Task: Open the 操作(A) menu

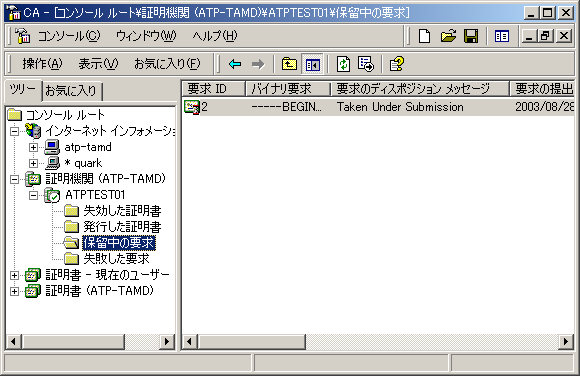Action: click(42, 64)
